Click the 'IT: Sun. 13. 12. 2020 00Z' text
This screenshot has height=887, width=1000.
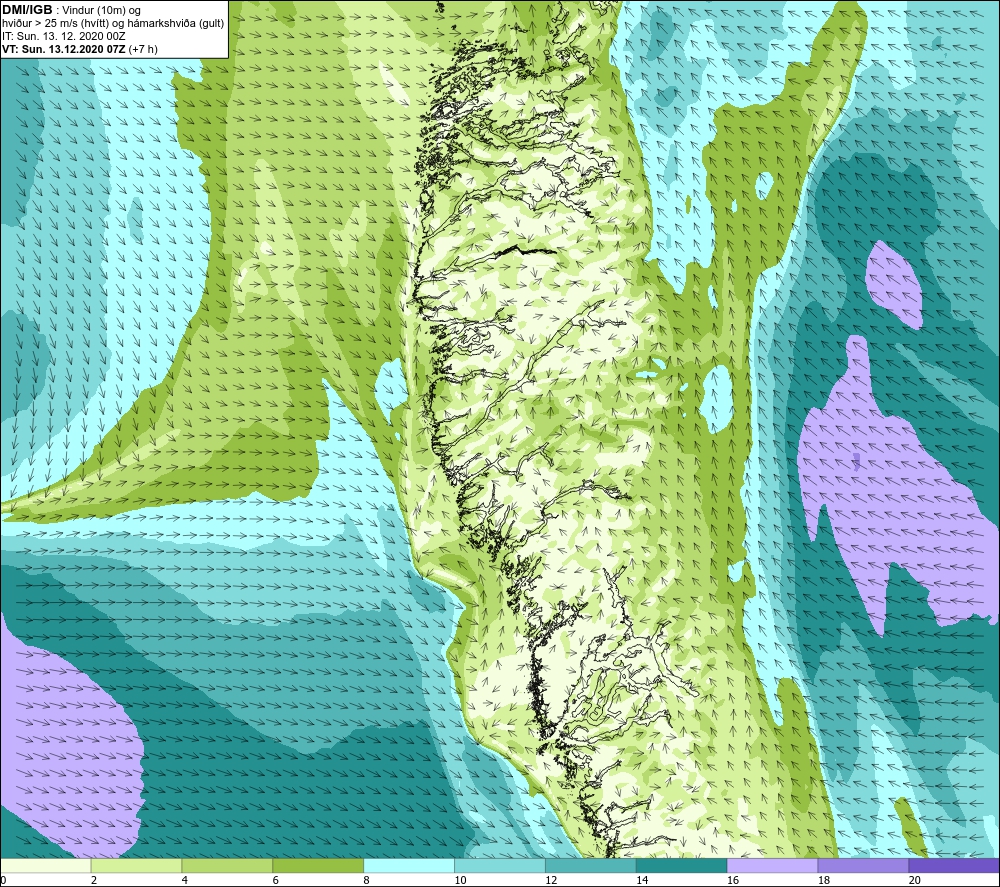coord(64,36)
